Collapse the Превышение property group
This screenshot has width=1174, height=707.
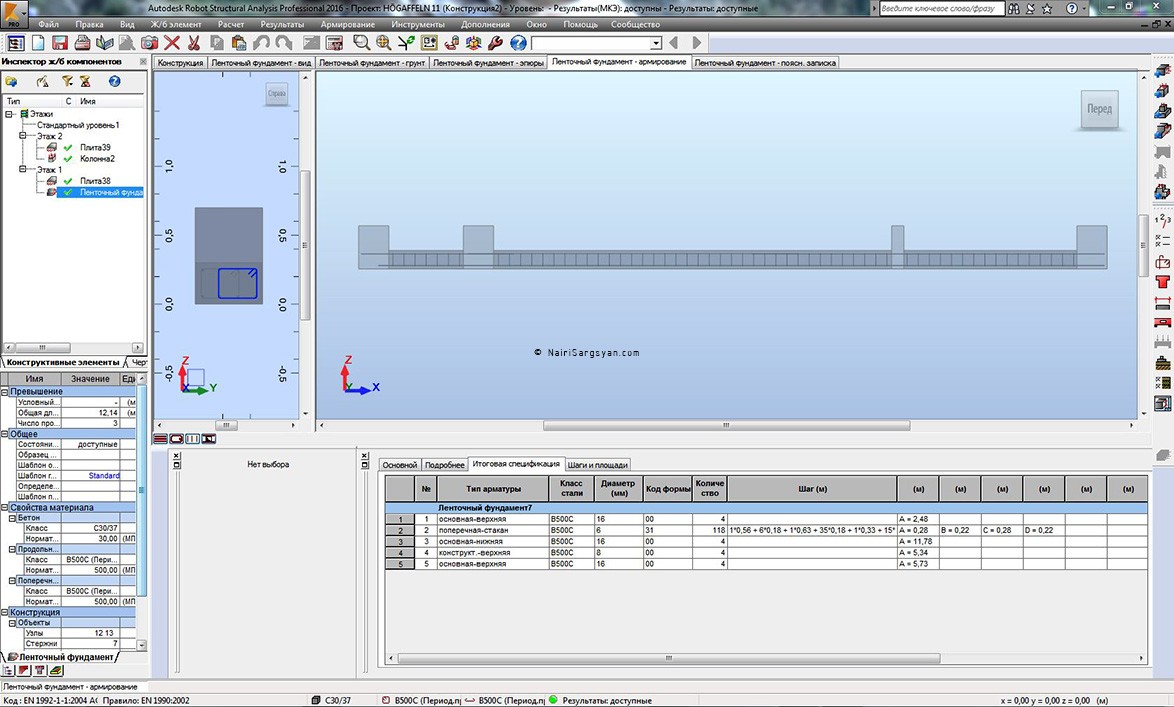click(x=4, y=392)
